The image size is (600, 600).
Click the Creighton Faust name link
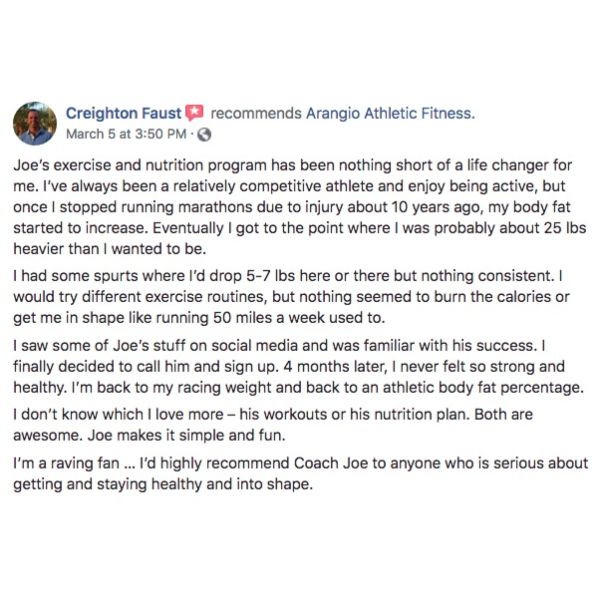tap(123, 113)
